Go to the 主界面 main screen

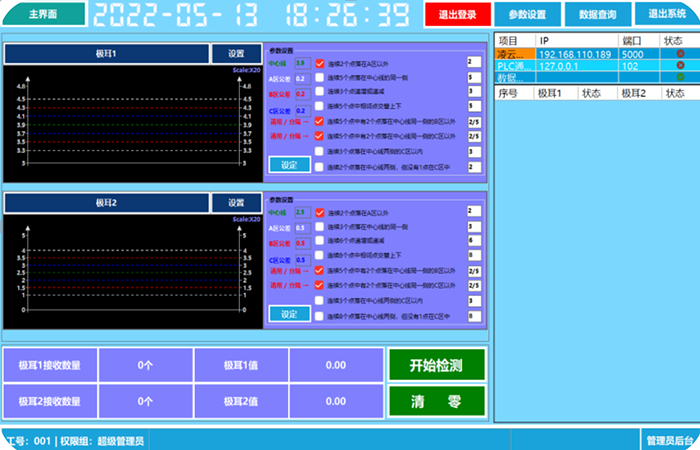point(43,14)
